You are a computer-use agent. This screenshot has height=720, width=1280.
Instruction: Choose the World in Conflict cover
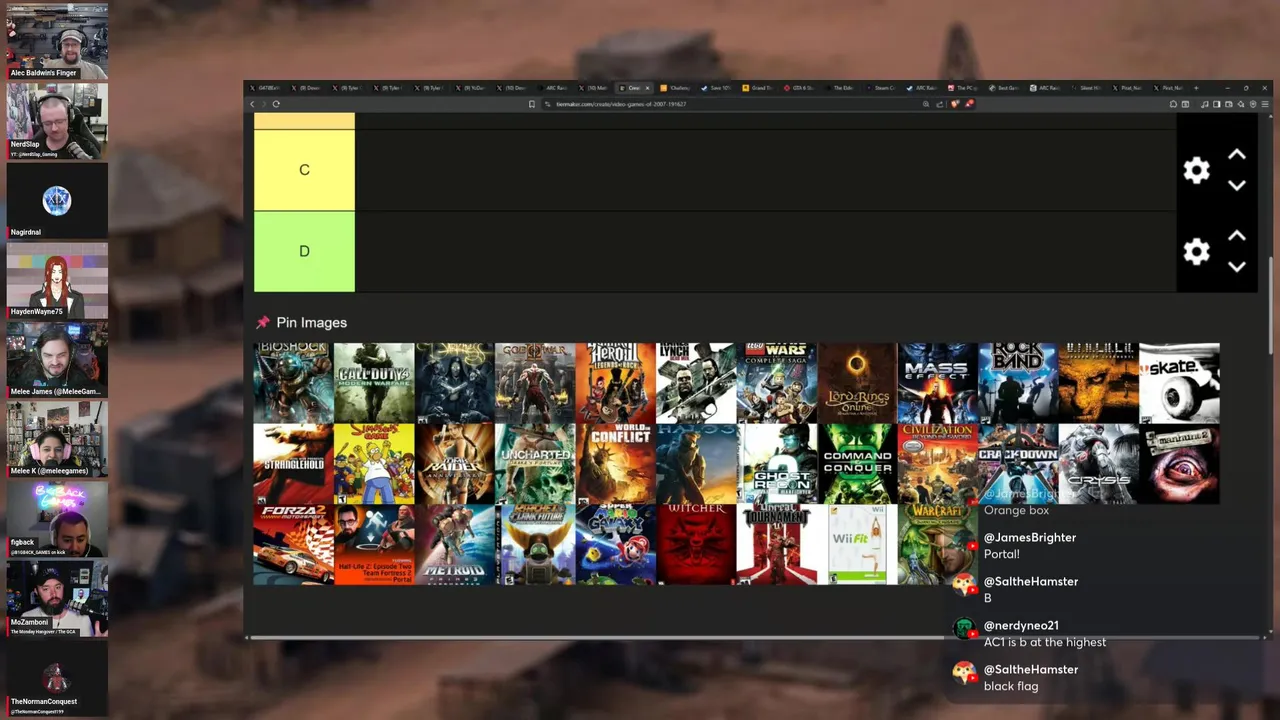615,464
